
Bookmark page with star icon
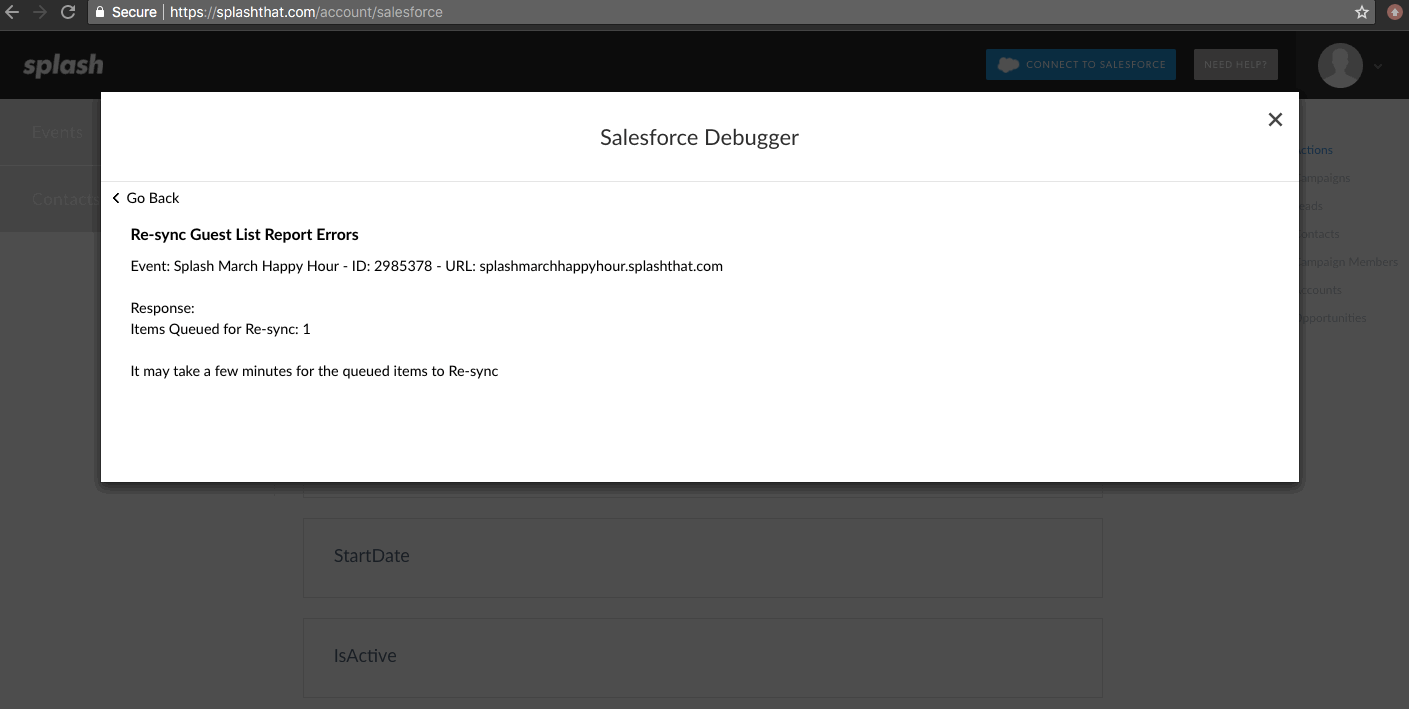[1361, 12]
